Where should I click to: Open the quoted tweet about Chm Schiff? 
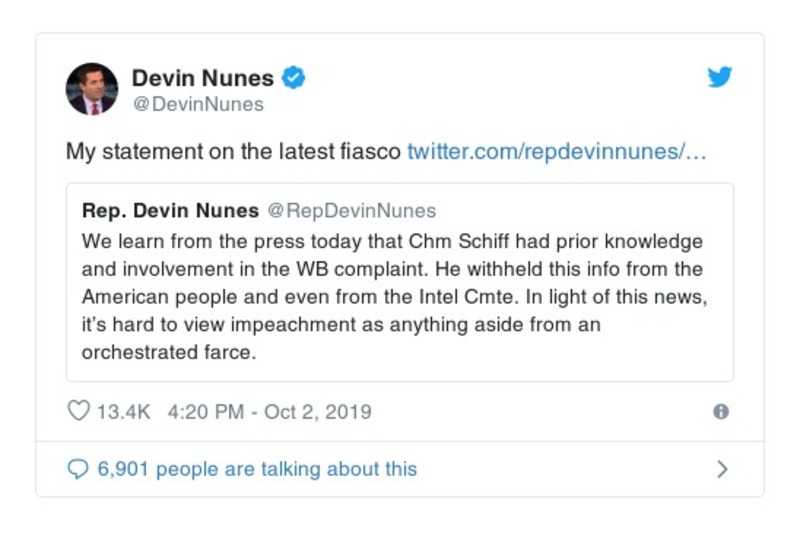tap(399, 283)
